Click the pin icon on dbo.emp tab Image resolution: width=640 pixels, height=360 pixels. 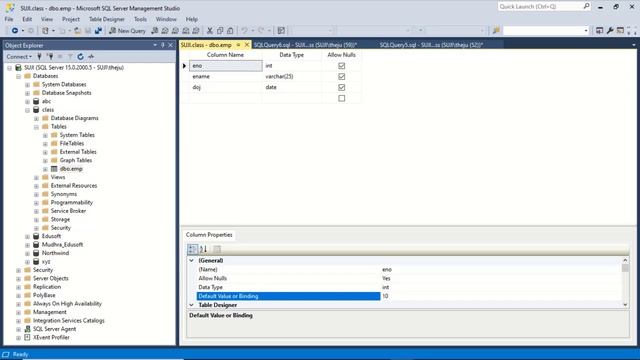(x=238, y=45)
